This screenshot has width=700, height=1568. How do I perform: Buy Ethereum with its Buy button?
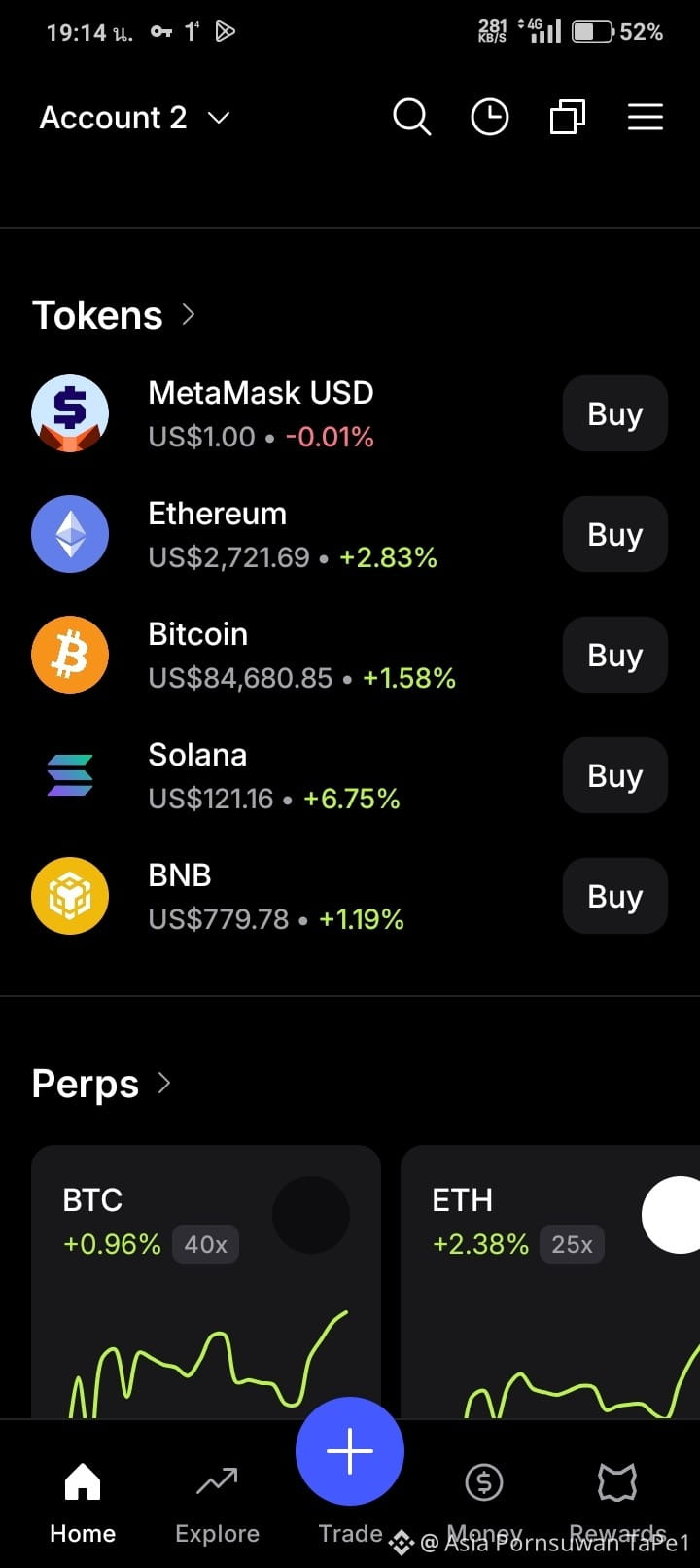click(615, 534)
